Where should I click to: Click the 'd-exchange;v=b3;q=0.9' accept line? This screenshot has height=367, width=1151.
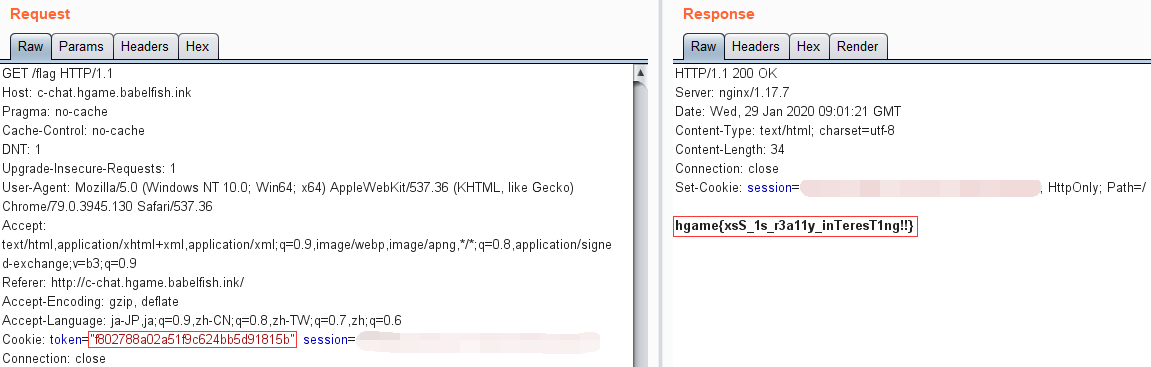point(70,264)
